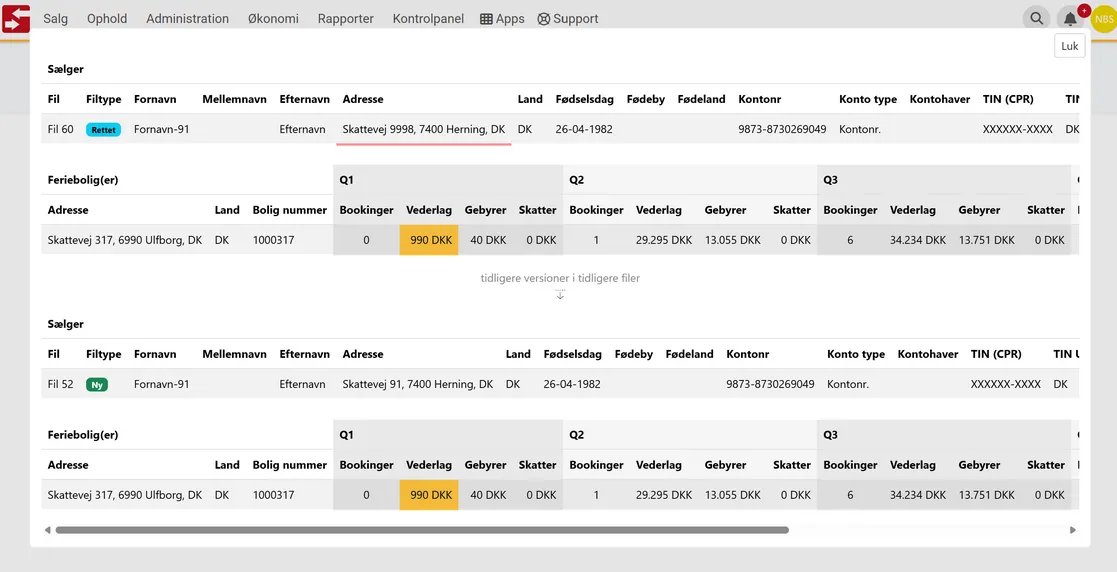Click the Q1 header in top Feriebolig table
Image resolution: width=1117 pixels, height=572 pixels.
346,180
